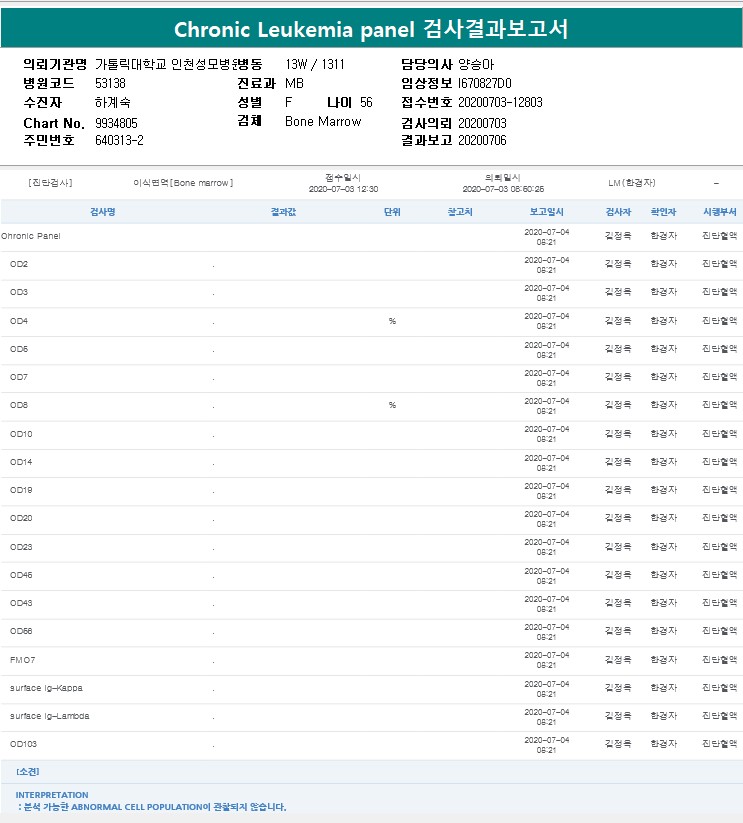Click the FMC7 test name
The width and height of the screenshot is (743, 823).
[23, 660]
